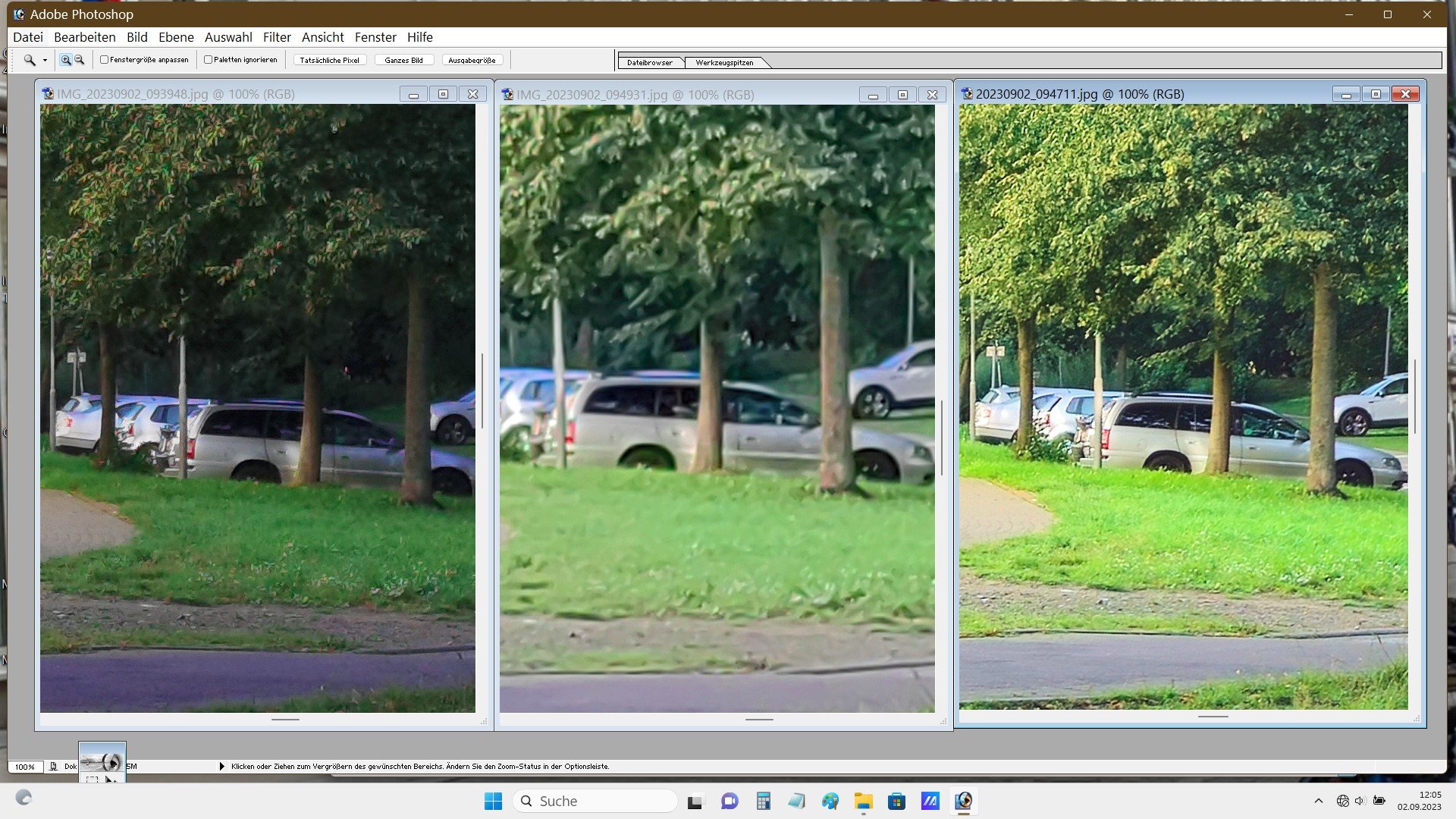
Task: Click the Tatsächliche Pixel button
Action: 329,60
